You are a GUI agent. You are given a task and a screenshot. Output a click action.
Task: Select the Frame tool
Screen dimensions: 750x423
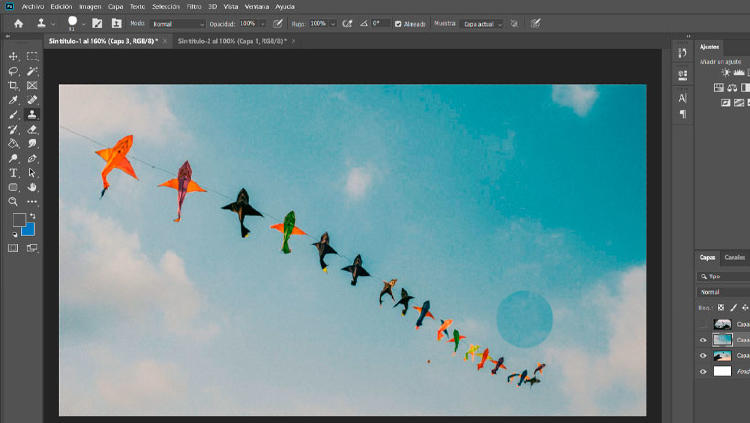click(32, 86)
